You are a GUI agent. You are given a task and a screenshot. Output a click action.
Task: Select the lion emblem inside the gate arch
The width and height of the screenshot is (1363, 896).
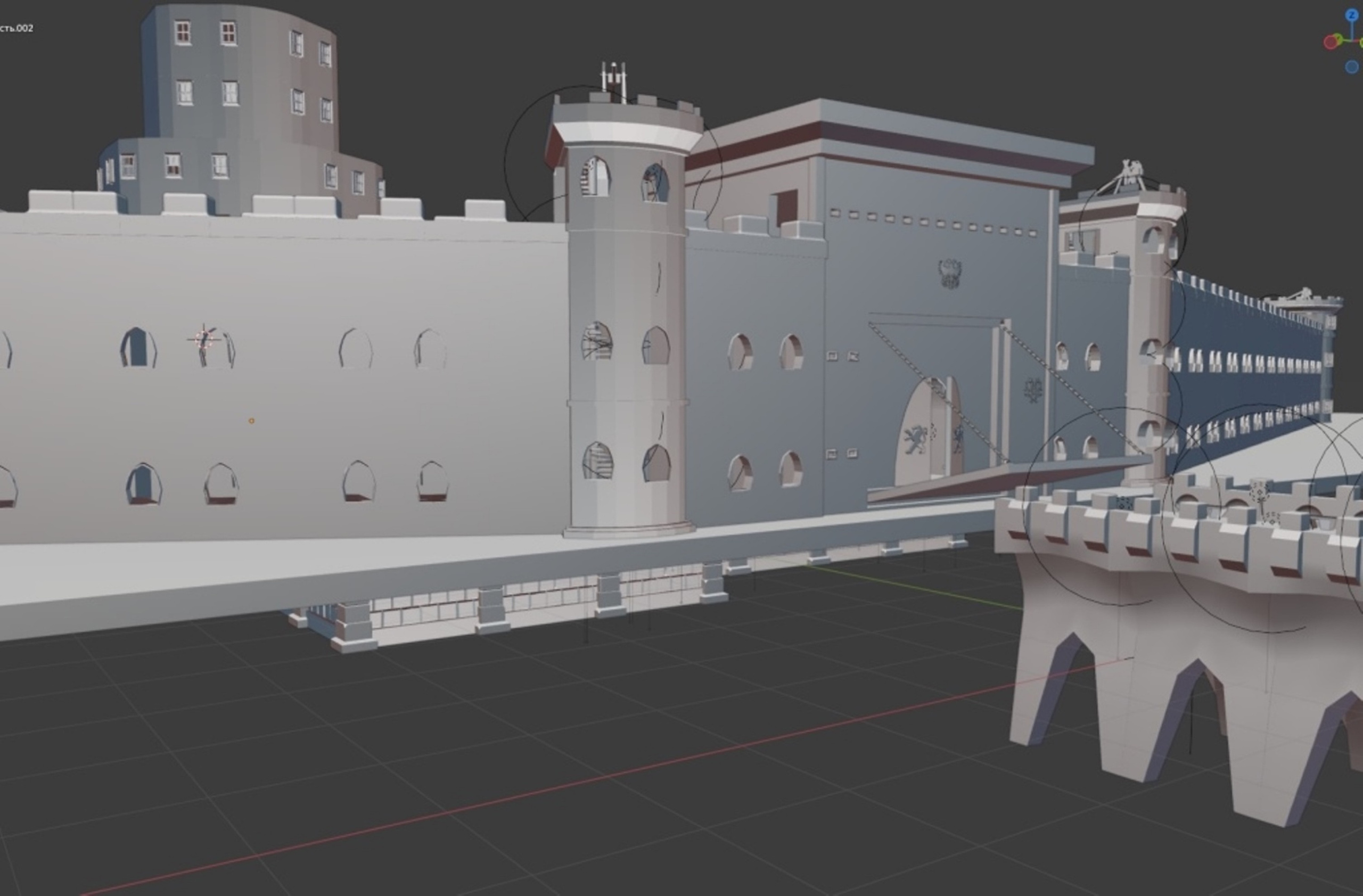[915, 440]
